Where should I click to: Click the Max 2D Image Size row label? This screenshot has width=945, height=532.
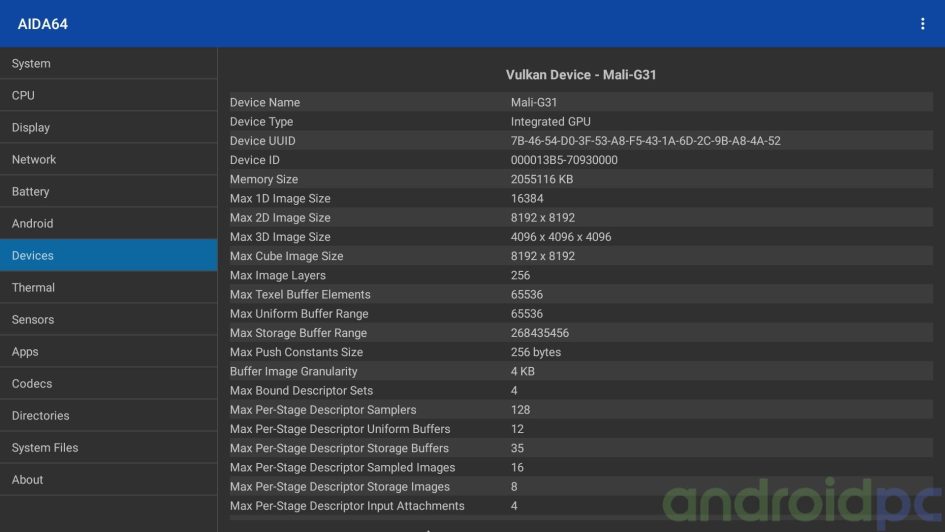coord(280,218)
